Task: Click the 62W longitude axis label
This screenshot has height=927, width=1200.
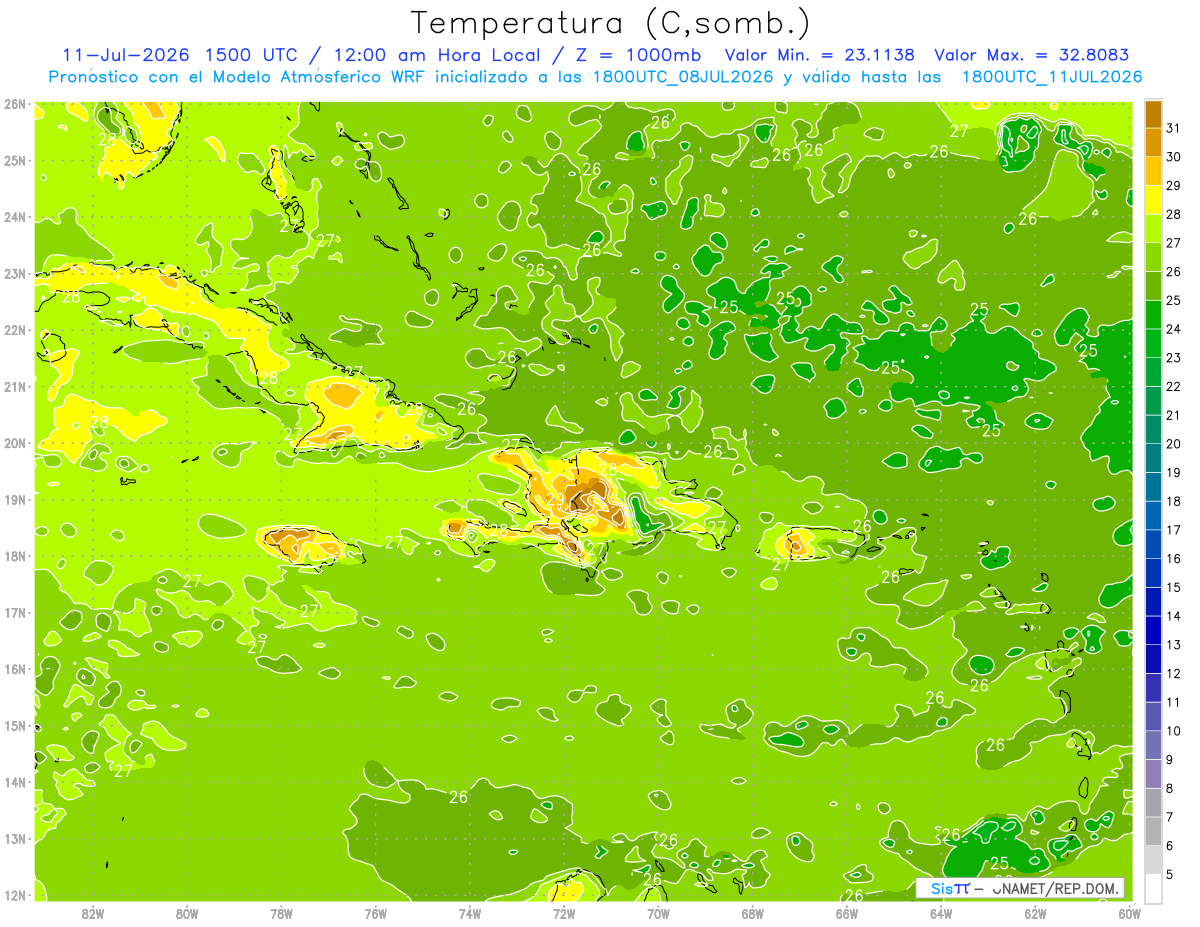Action: click(x=1035, y=912)
